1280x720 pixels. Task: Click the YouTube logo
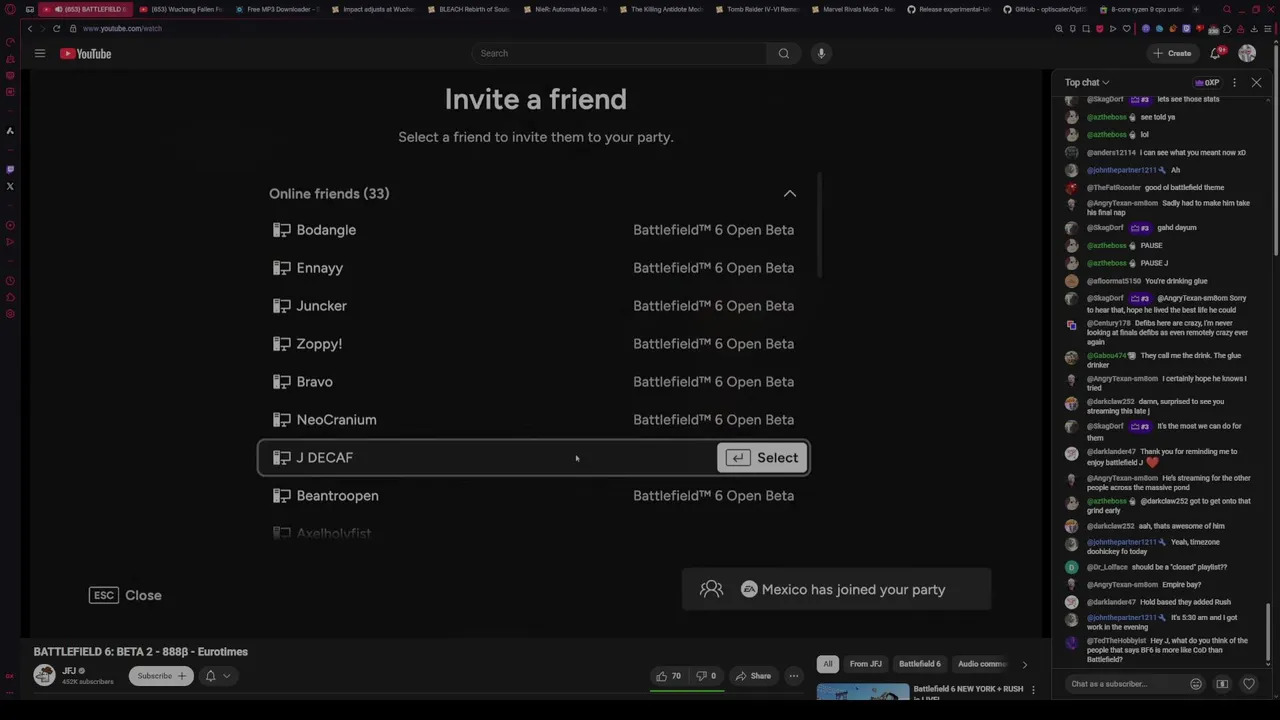tap(86, 54)
